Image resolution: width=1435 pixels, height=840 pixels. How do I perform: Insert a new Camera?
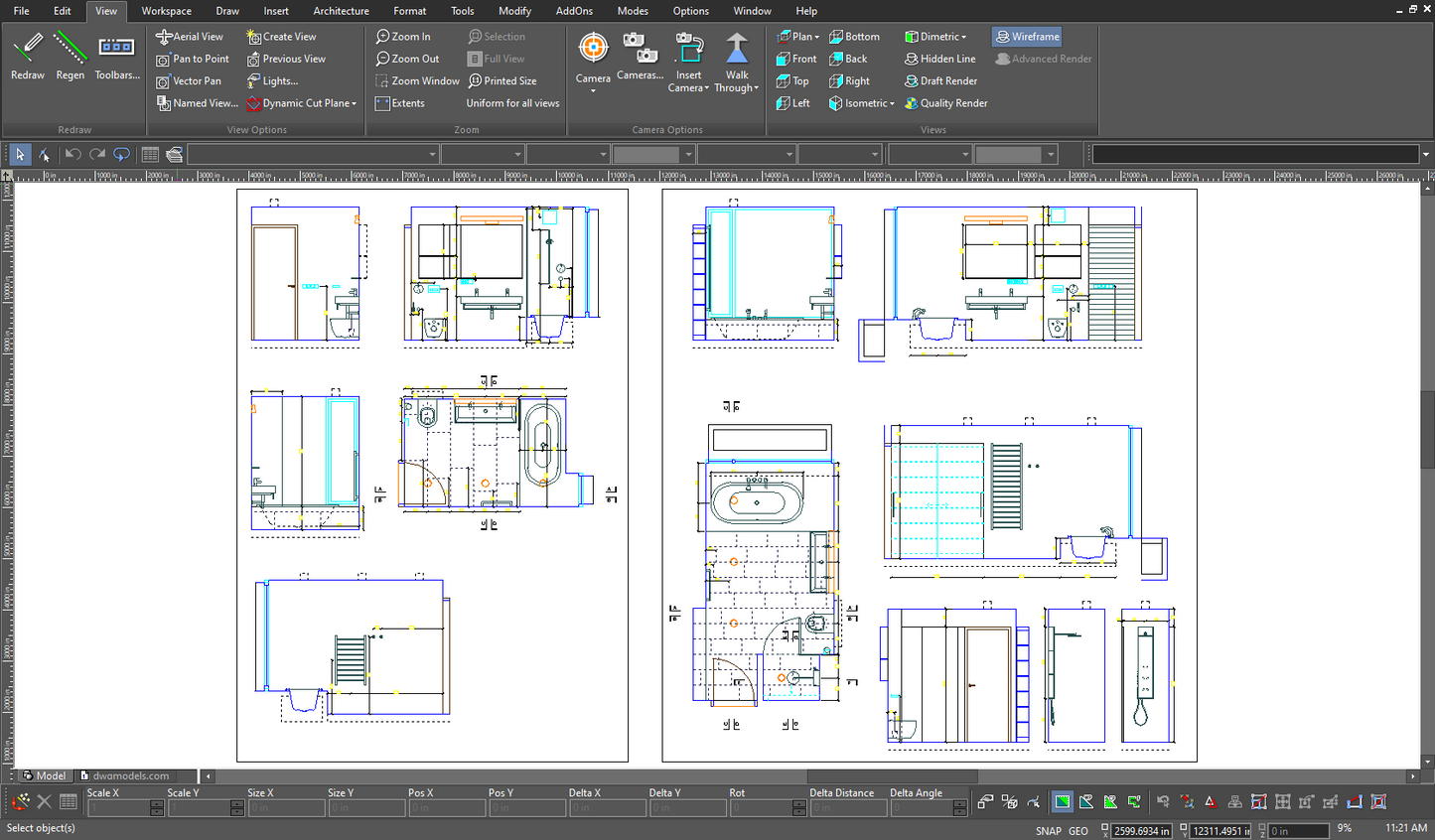pos(688,62)
